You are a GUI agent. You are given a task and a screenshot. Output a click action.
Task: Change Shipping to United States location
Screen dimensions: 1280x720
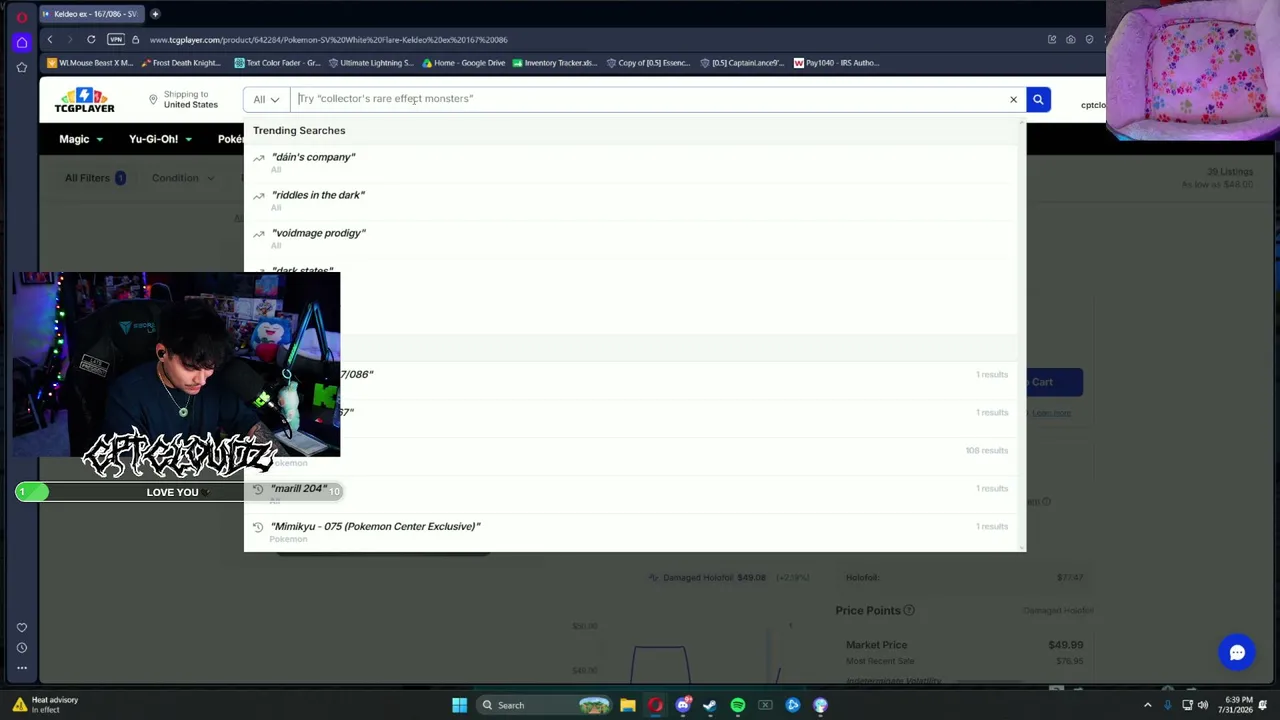184,99
